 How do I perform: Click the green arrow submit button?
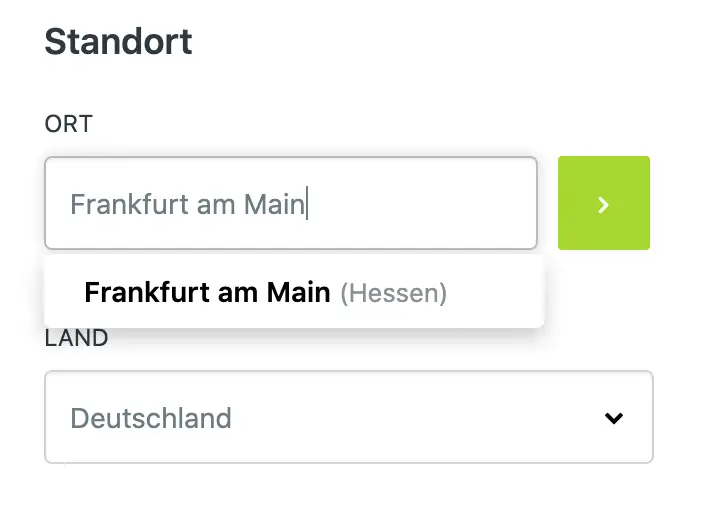603,203
